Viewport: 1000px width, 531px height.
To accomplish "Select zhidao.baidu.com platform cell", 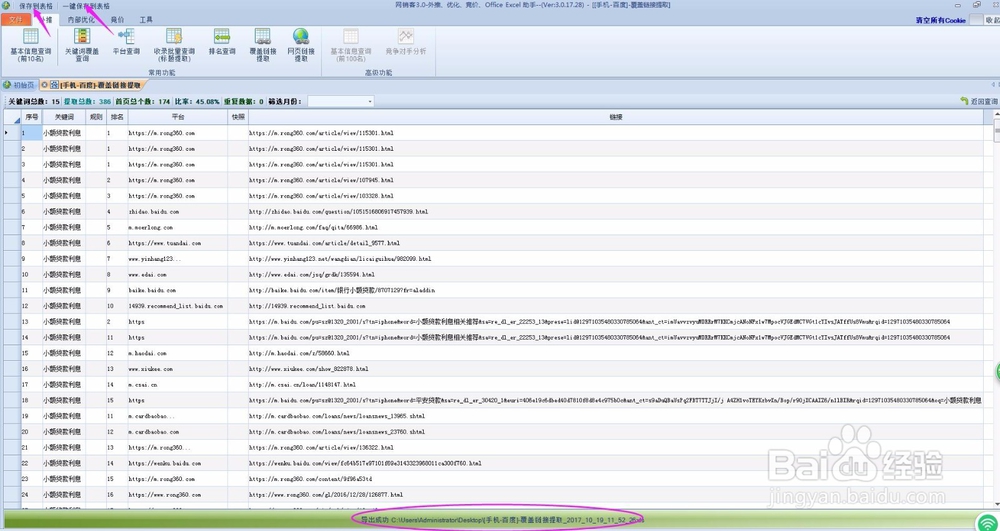I will [178, 212].
